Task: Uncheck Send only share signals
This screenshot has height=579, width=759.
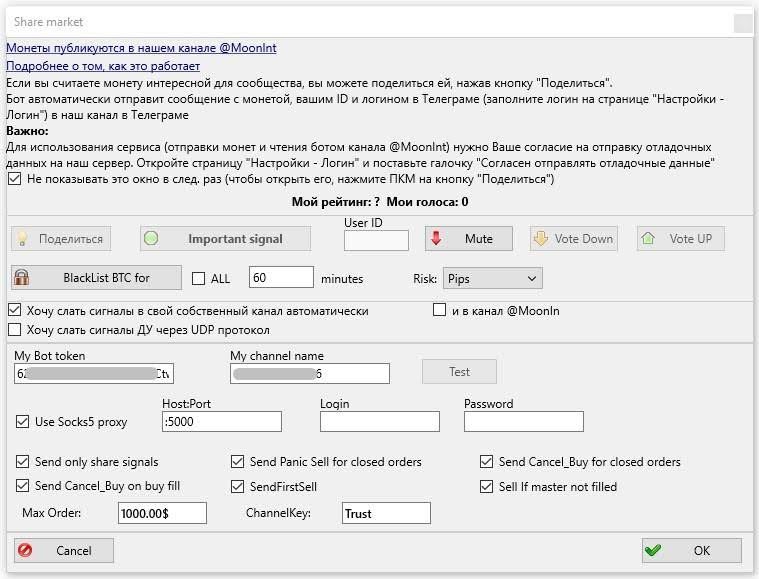Action: tap(23, 462)
